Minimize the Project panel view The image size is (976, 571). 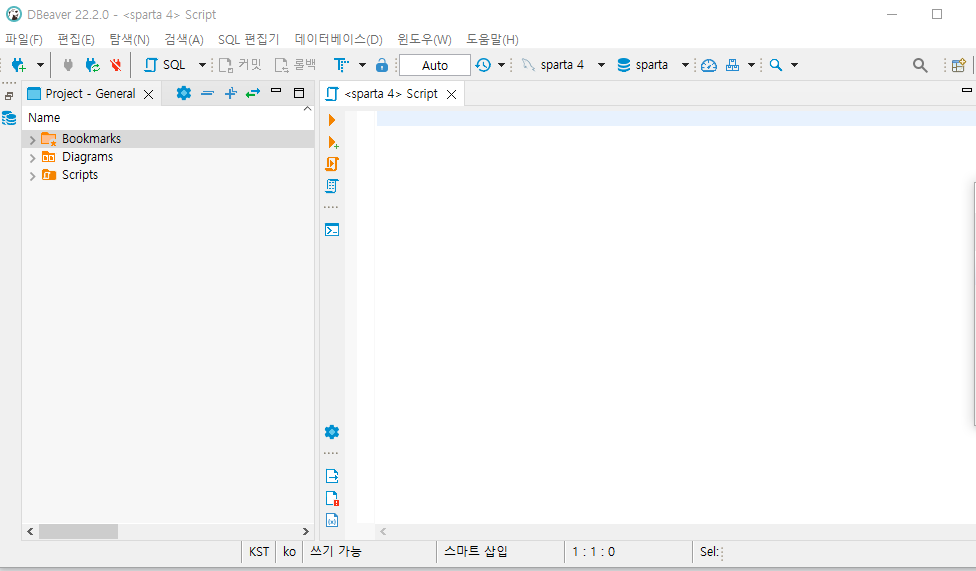pos(276,91)
